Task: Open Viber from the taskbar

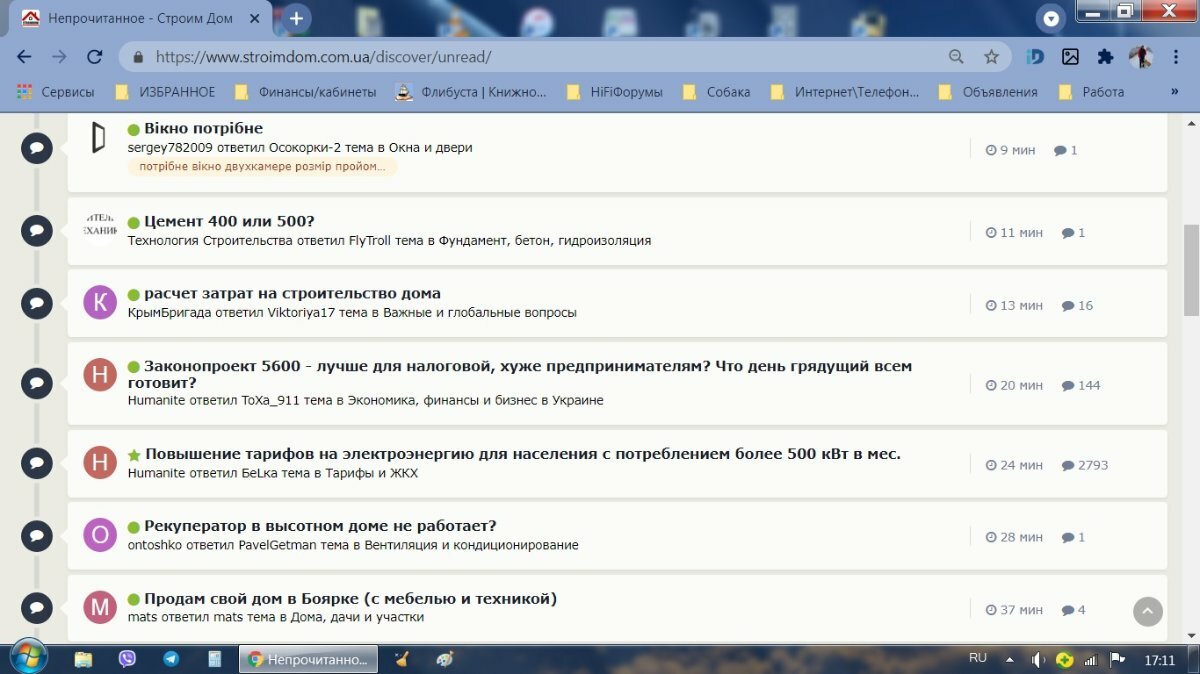Action: [127, 659]
